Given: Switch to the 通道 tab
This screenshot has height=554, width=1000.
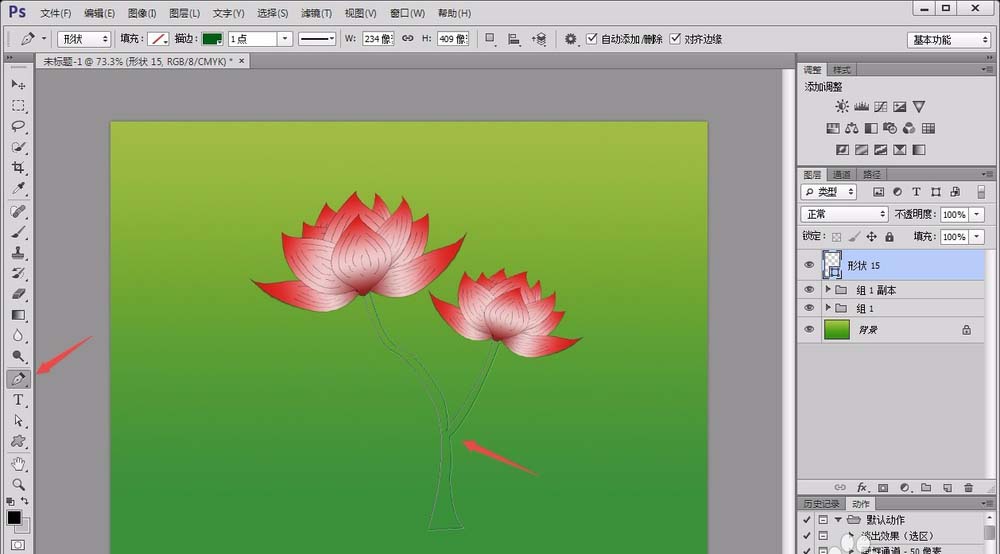Looking at the screenshot, I should point(842,174).
